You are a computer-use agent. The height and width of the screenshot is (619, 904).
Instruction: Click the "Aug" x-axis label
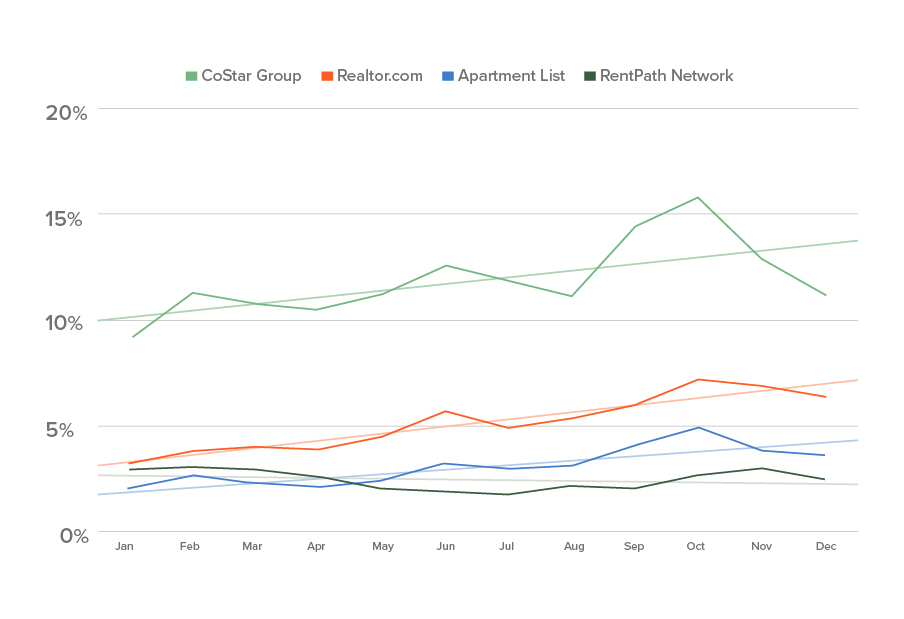(574, 546)
